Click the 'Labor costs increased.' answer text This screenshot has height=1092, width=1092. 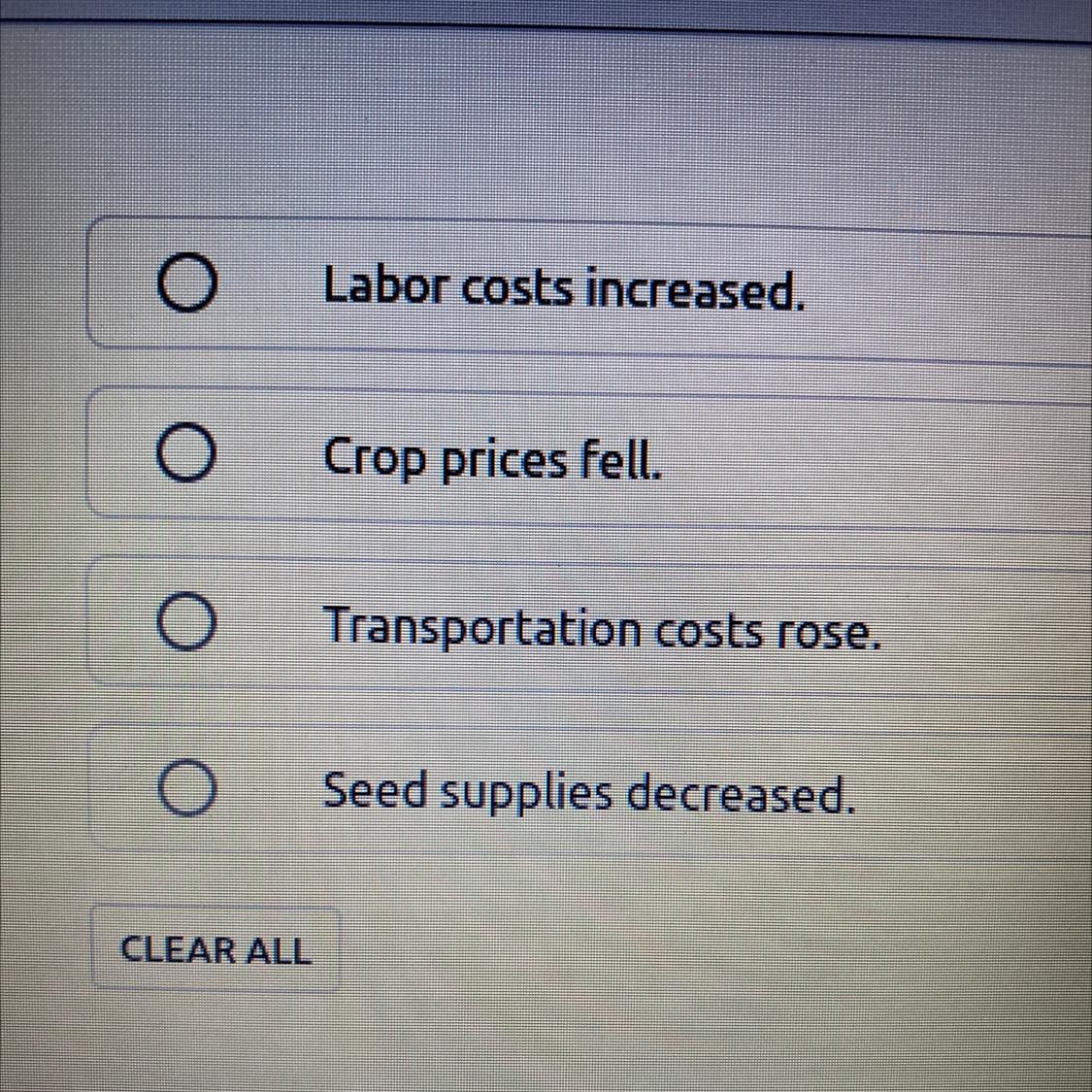[564, 288]
